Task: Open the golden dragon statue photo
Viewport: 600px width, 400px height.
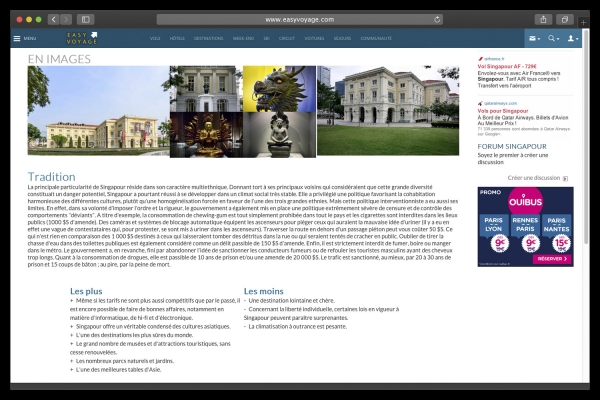Action: tap(279, 88)
